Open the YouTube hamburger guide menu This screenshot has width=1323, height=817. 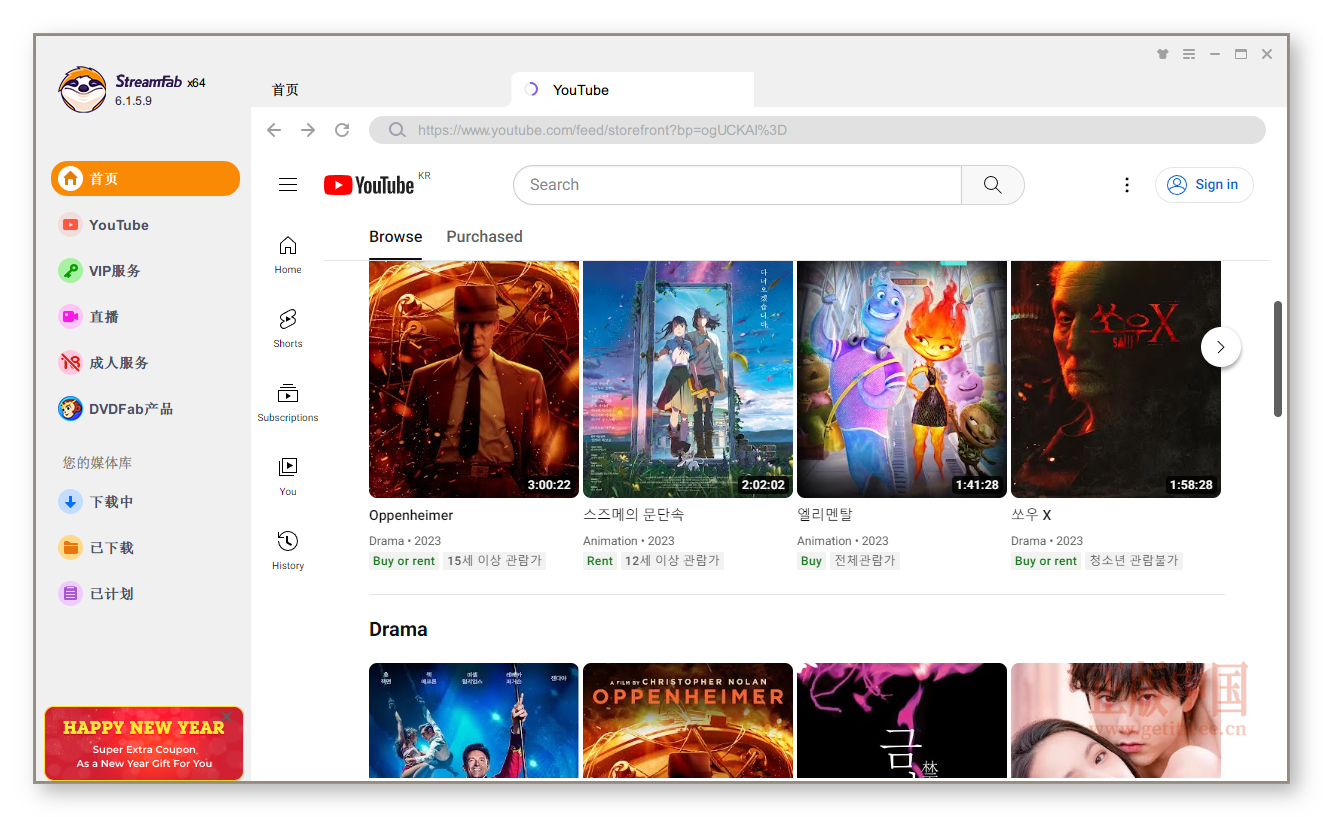[288, 185]
